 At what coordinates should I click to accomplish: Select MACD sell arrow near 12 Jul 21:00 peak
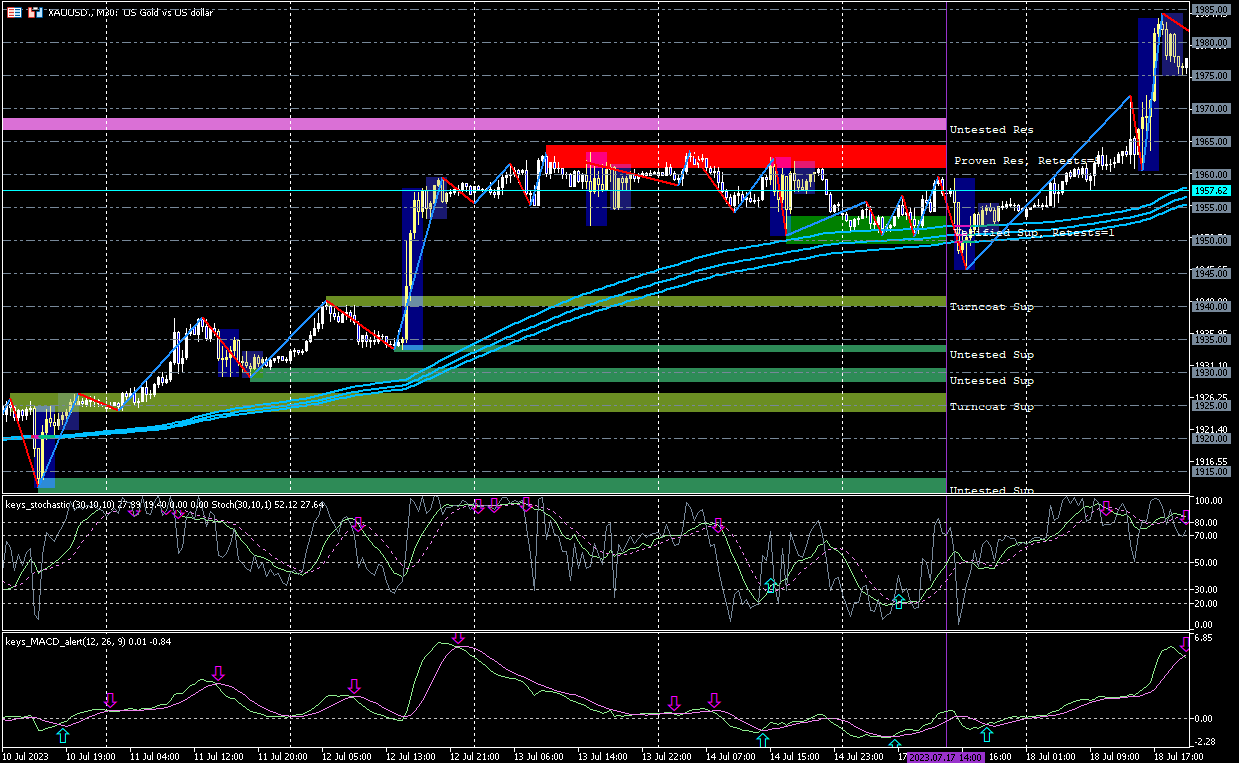pyautogui.click(x=458, y=639)
